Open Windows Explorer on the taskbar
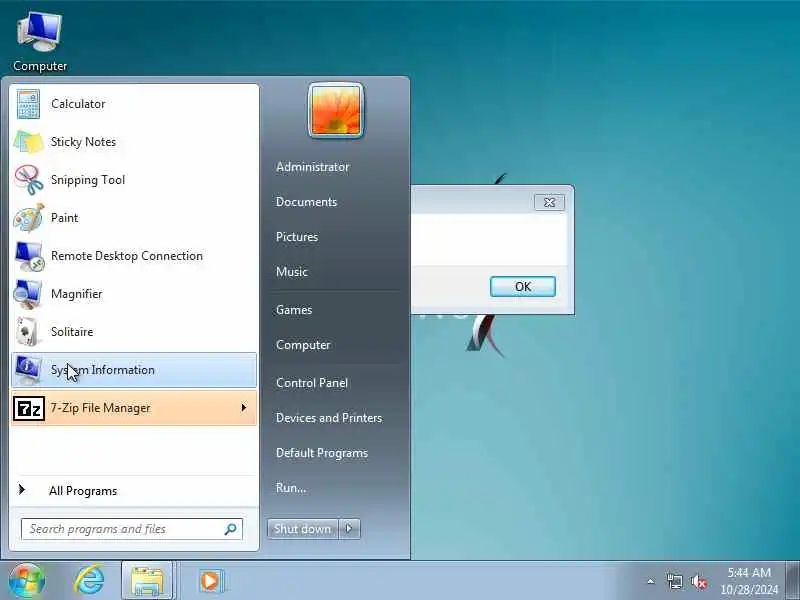The width and height of the screenshot is (800, 600). (148, 581)
